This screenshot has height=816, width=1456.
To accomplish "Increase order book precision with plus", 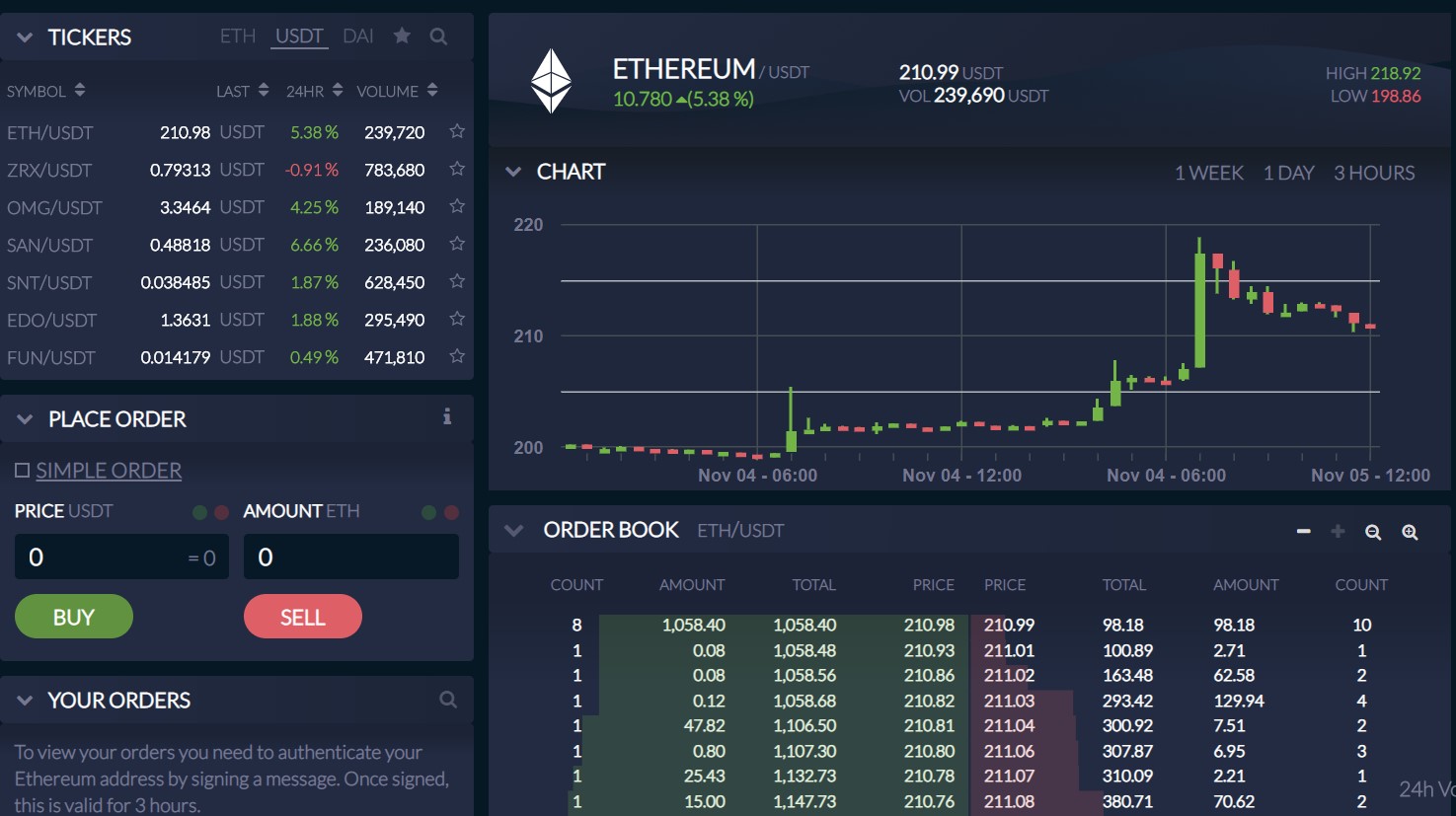I will pyautogui.click(x=1339, y=531).
